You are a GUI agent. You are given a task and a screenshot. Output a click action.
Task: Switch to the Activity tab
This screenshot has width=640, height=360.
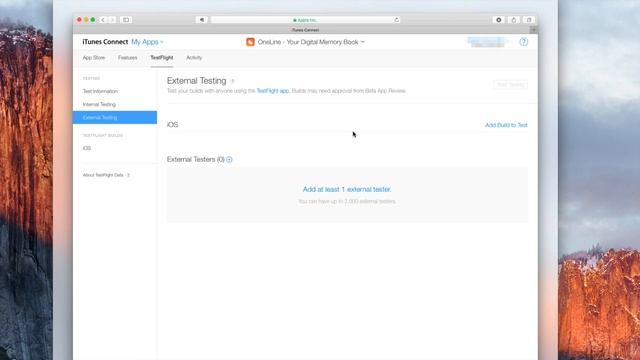194,58
